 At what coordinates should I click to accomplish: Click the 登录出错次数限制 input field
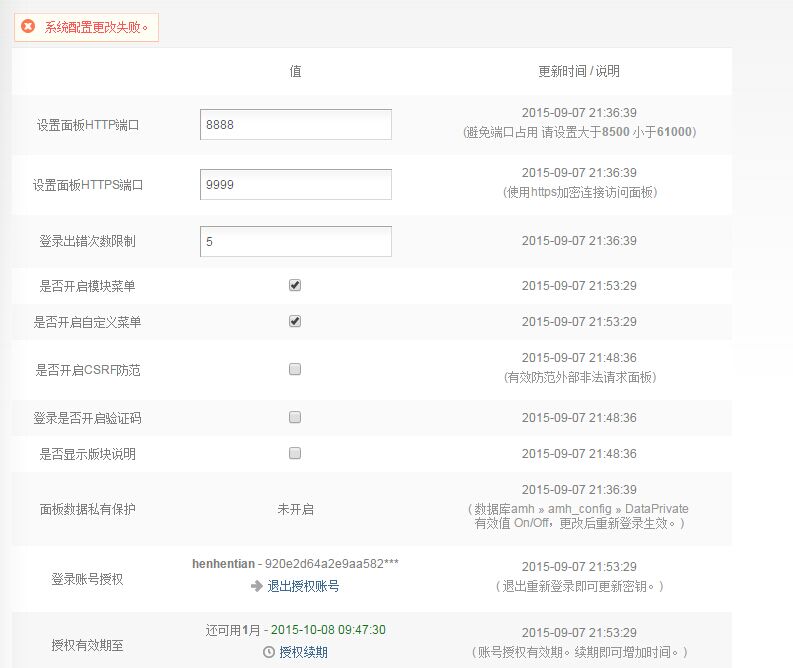coord(295,241)
